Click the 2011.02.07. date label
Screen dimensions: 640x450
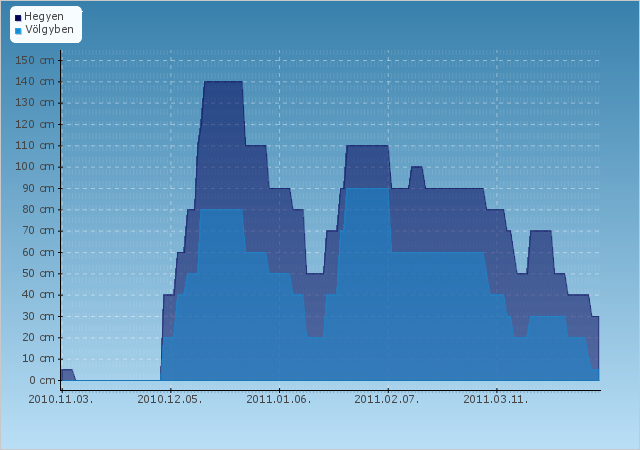point(387,399)
